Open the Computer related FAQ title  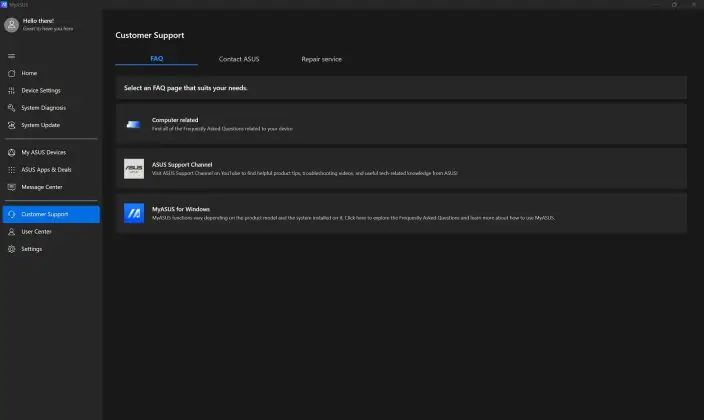click(175, 120)
